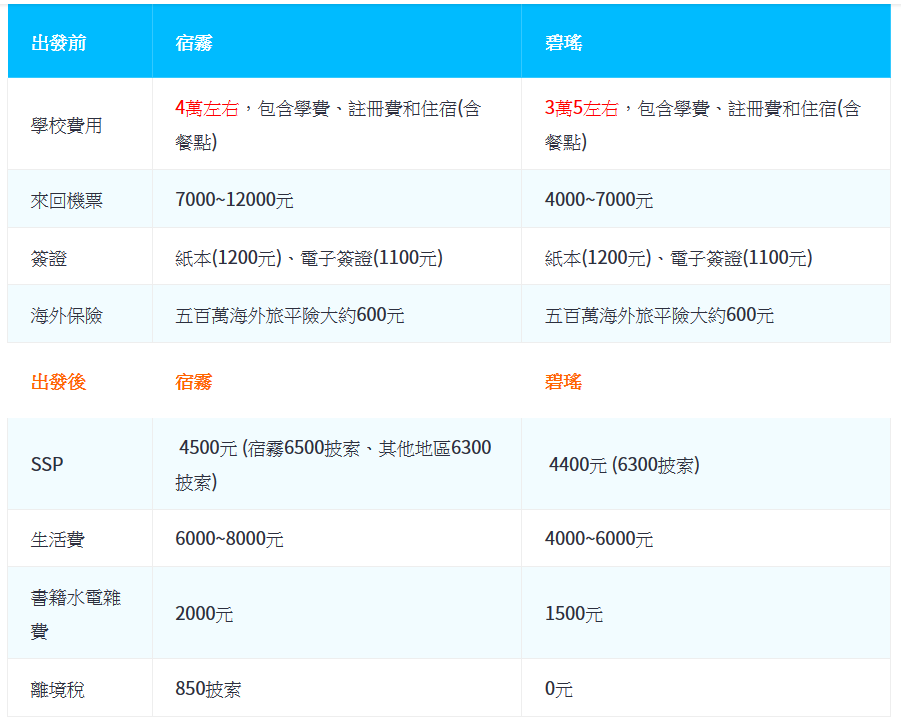Click the orange 出發後 section heading

(x=58, y=382)
